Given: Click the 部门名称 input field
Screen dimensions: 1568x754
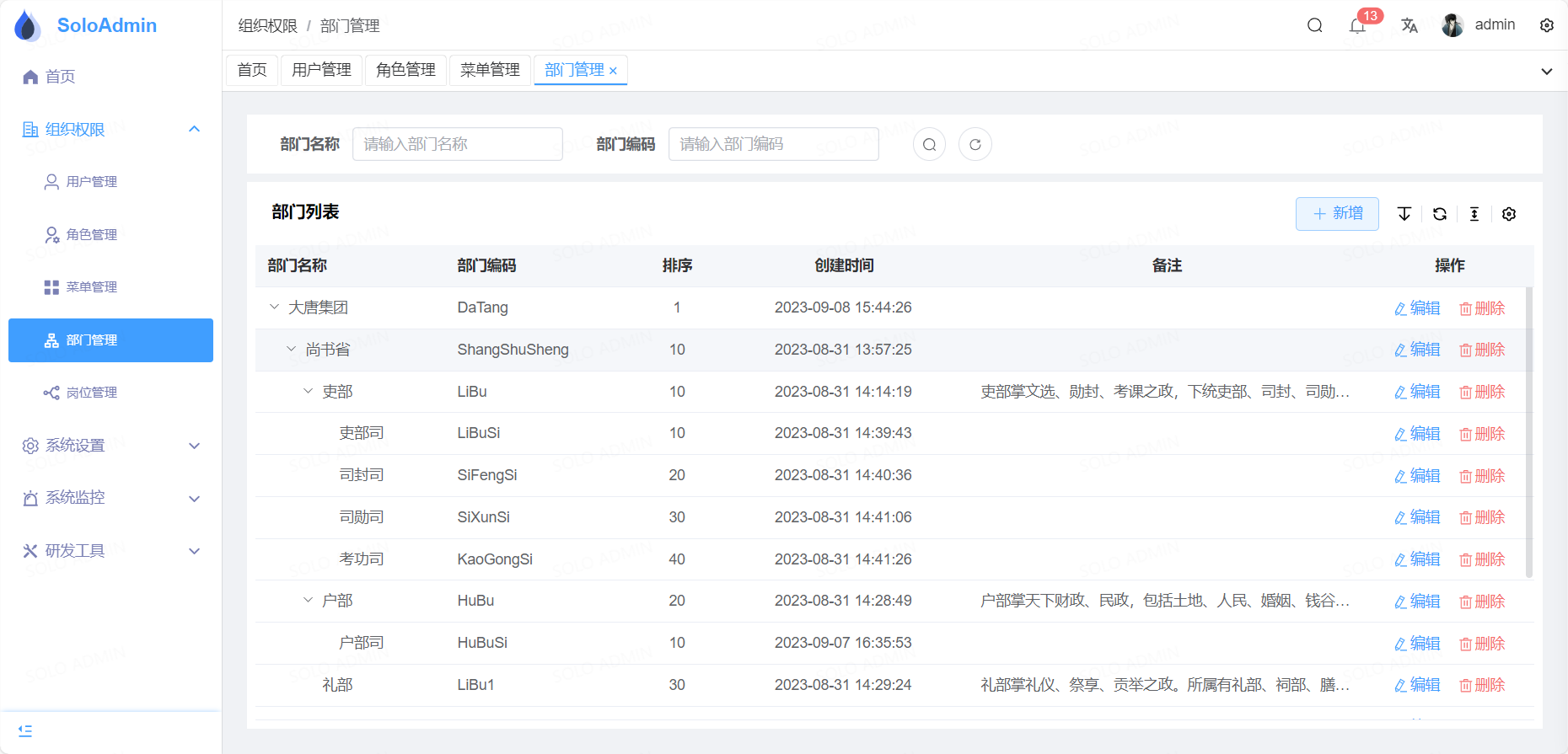Looking at the screenshot, I should click(457, 144).
